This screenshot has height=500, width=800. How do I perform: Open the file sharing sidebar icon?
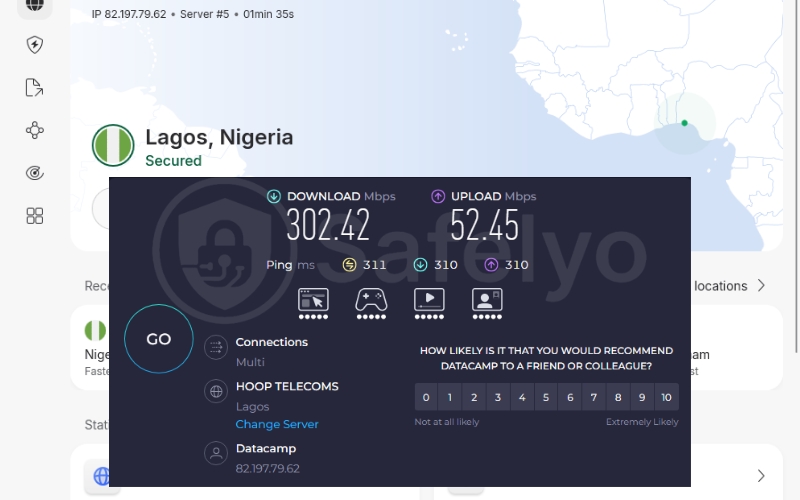click(x=35, y=88)
